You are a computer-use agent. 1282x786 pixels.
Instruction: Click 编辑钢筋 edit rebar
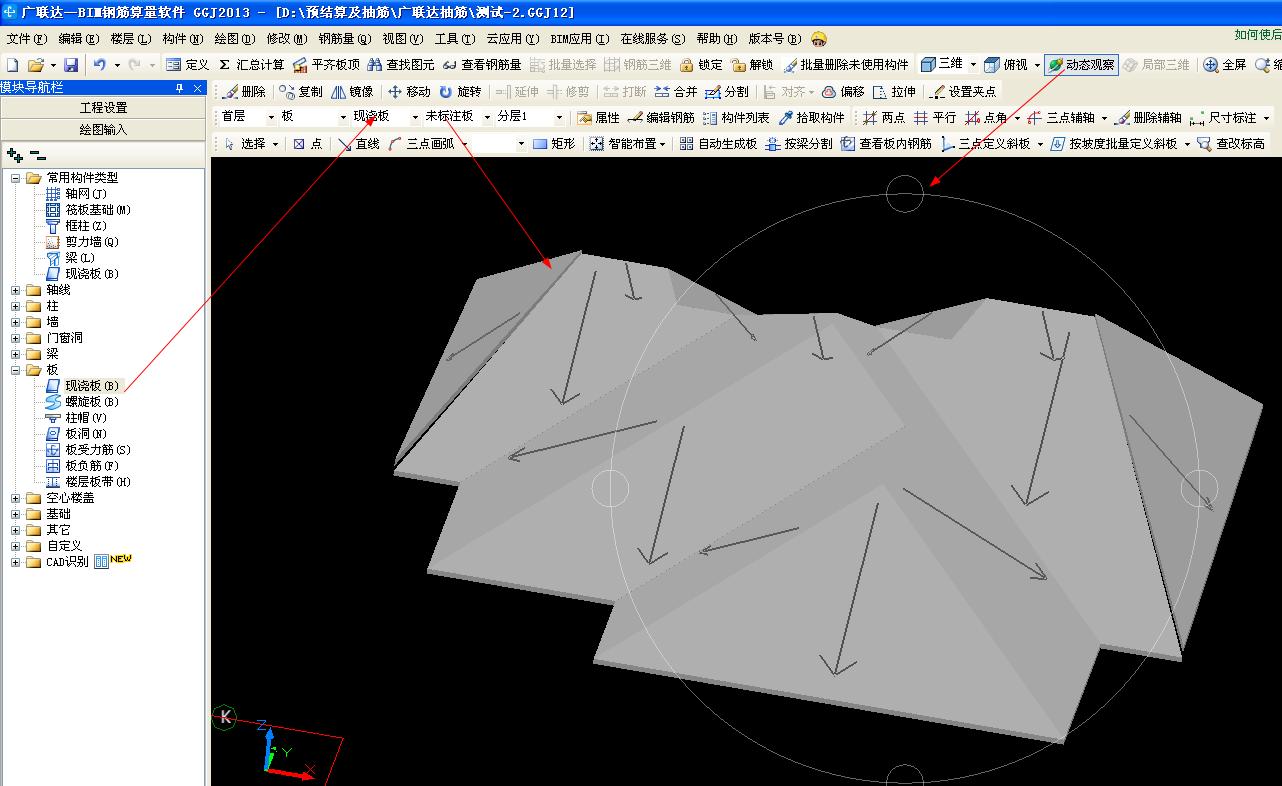click(x=661, y=117)
